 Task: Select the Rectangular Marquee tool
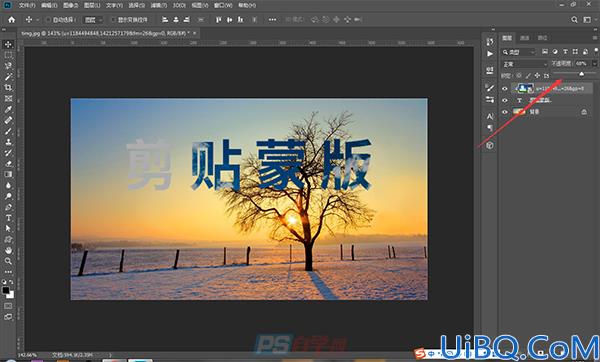tap(8, 55)
